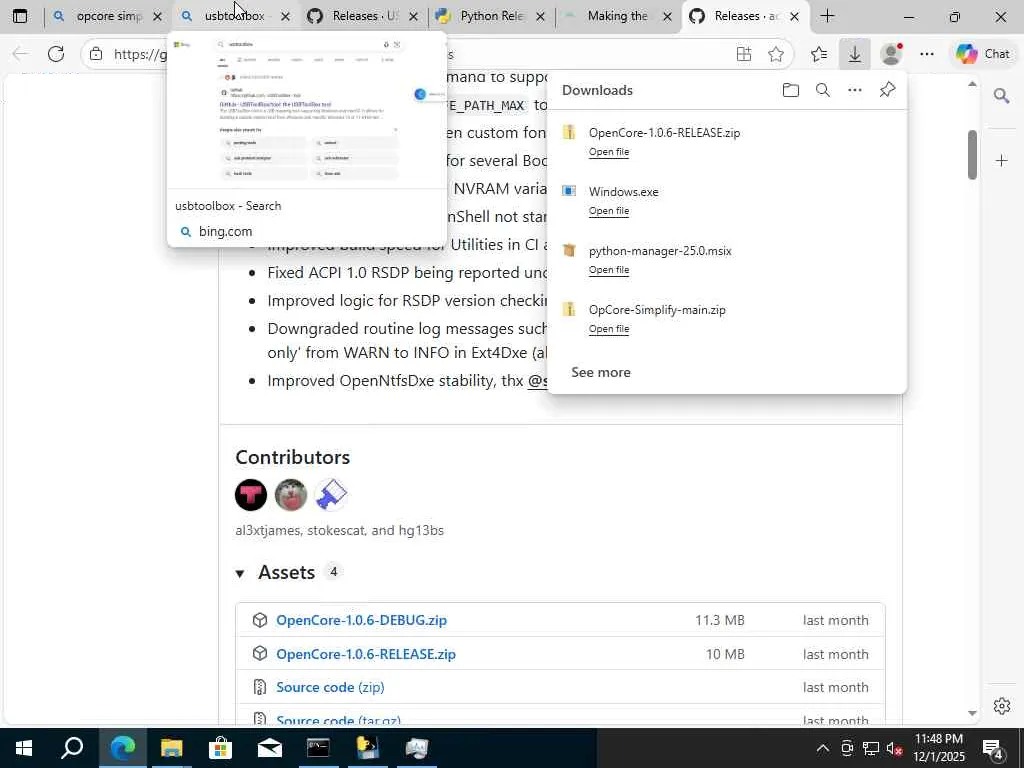Switch to the usbtoolbox search tab
The image size is (1024, 768).
tap(235, 16)
